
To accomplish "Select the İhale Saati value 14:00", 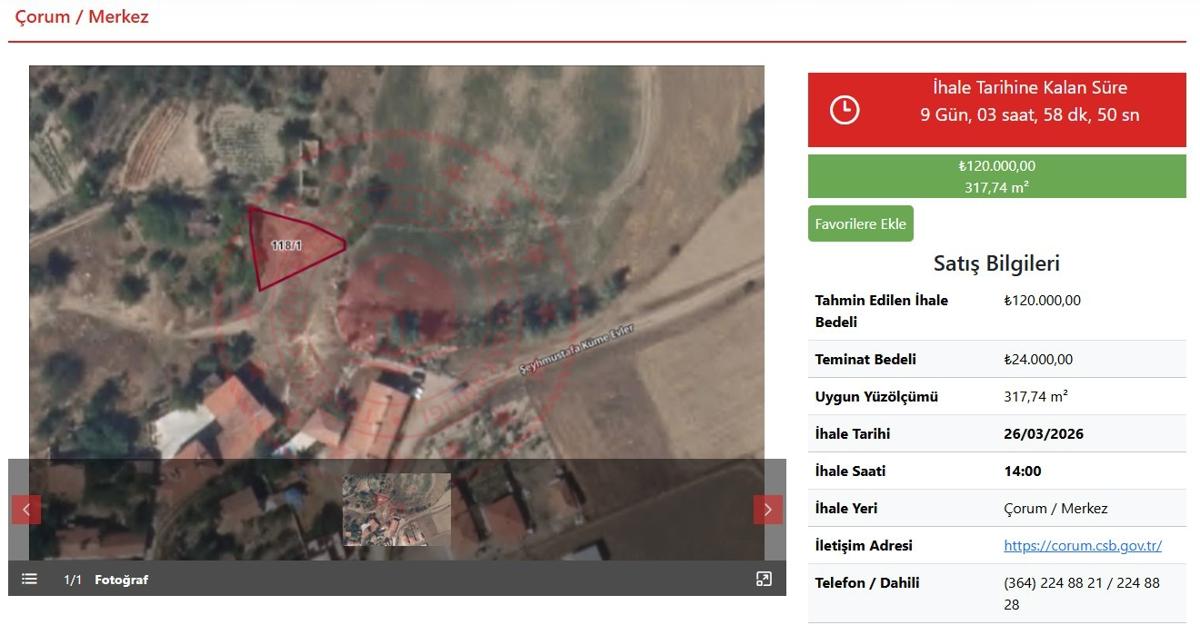I will tap(1022, 471).
